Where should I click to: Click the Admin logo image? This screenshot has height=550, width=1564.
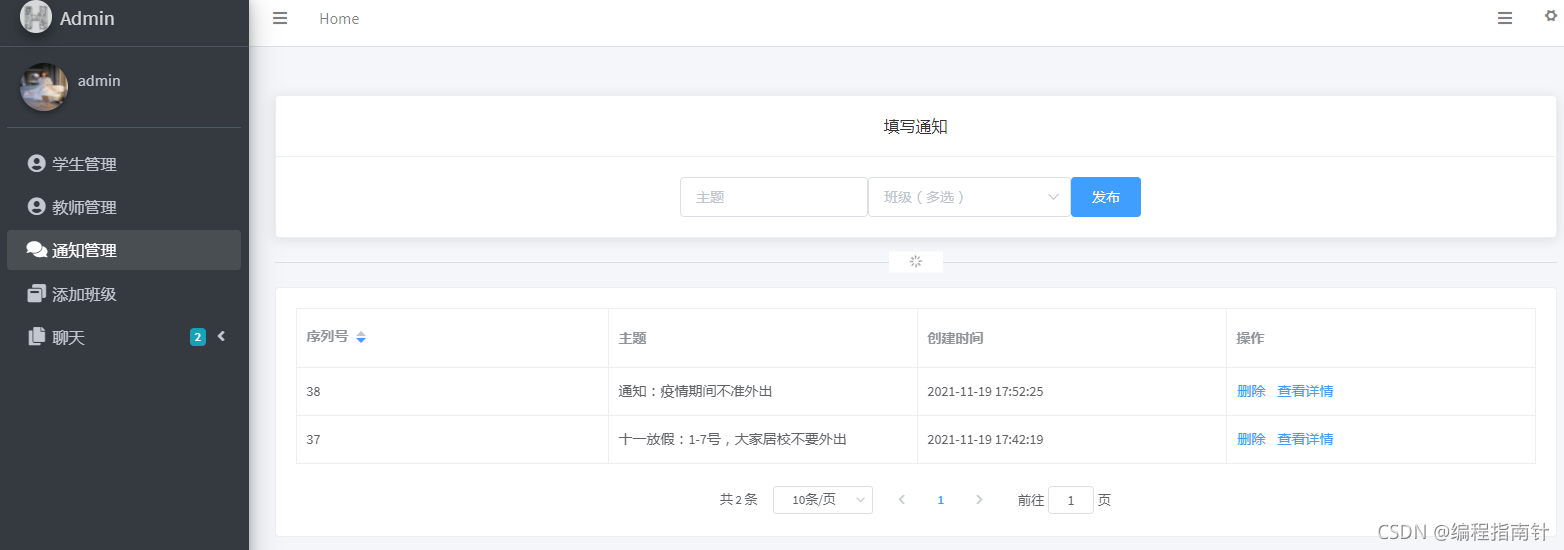[x=36, y=17]
